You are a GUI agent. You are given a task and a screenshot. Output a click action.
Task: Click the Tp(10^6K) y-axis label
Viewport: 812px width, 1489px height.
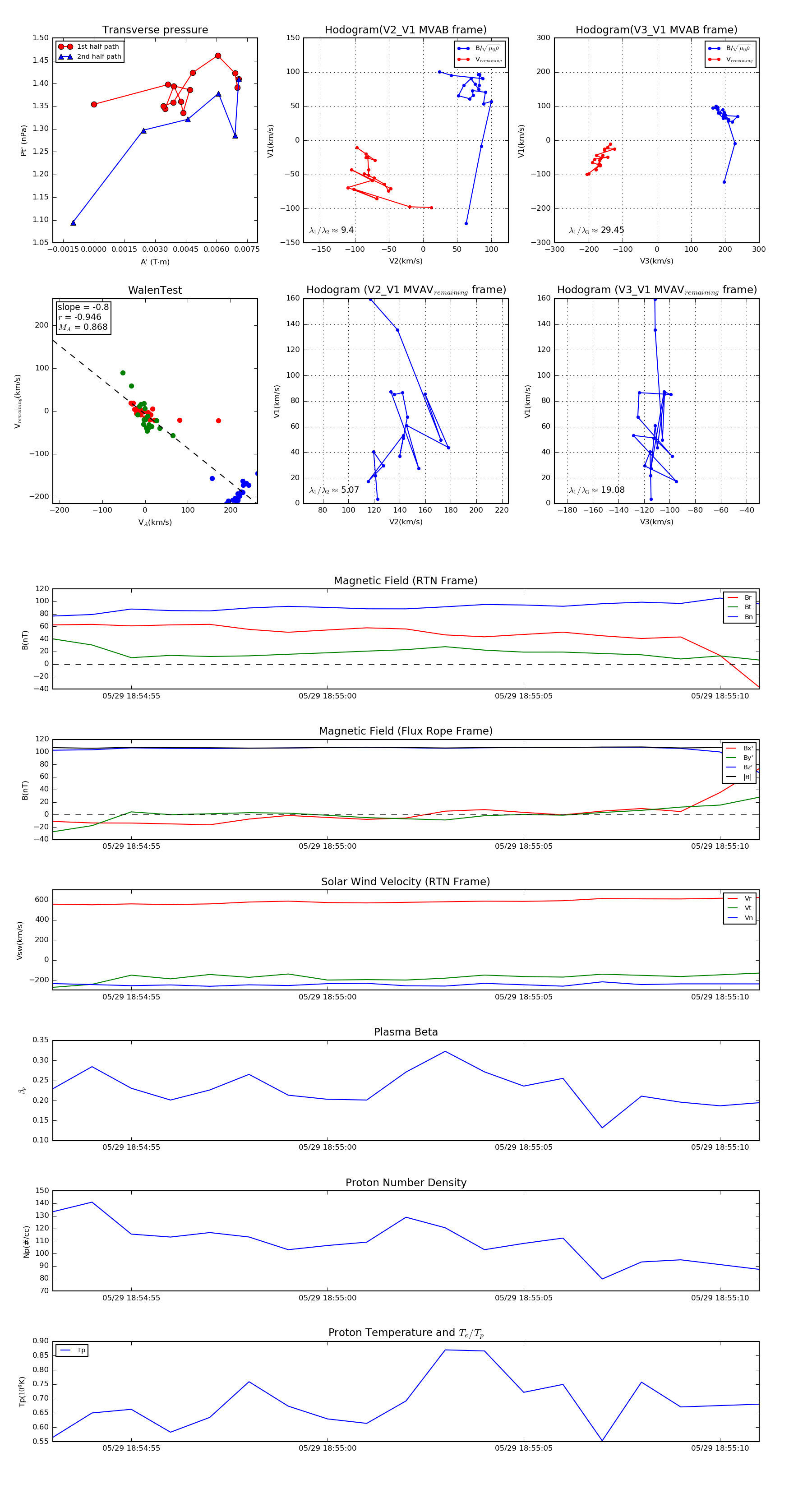click(x=22, y=1392)
